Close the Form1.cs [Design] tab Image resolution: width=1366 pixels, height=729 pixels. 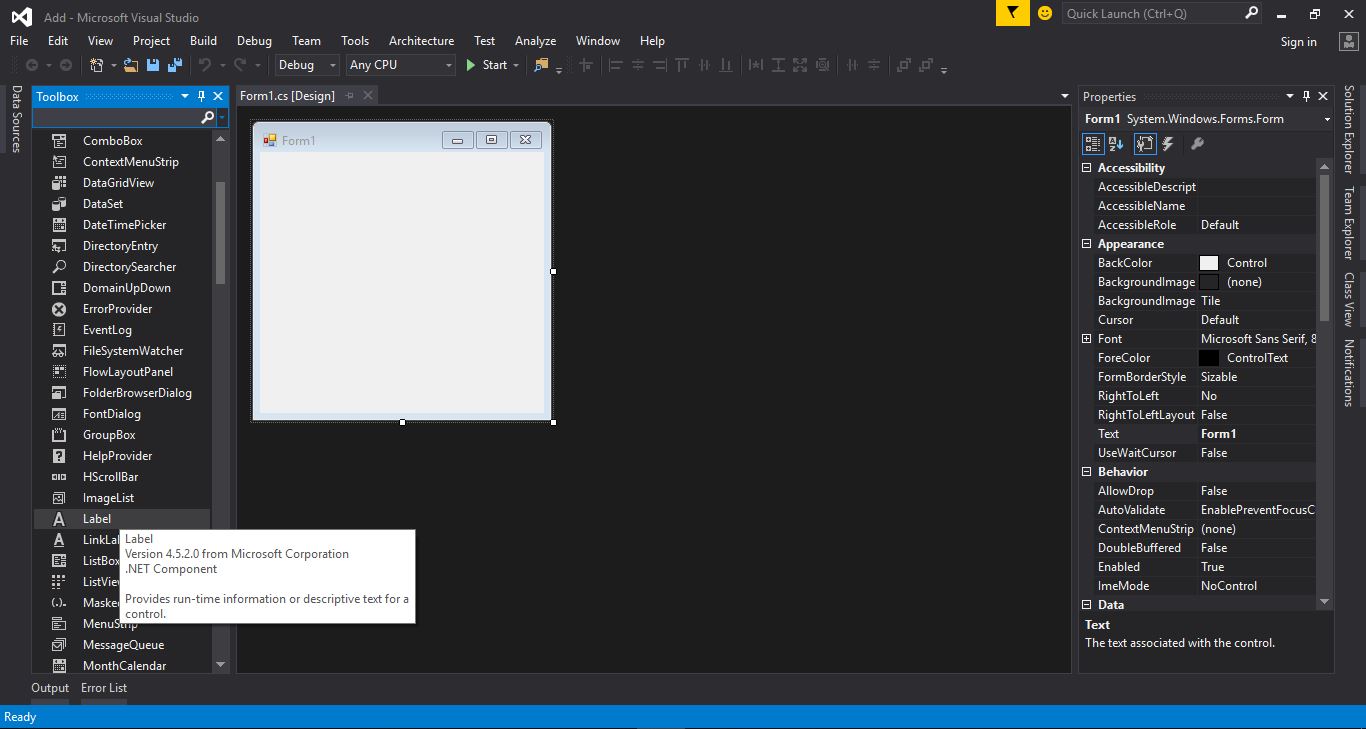tap(368, 96)
